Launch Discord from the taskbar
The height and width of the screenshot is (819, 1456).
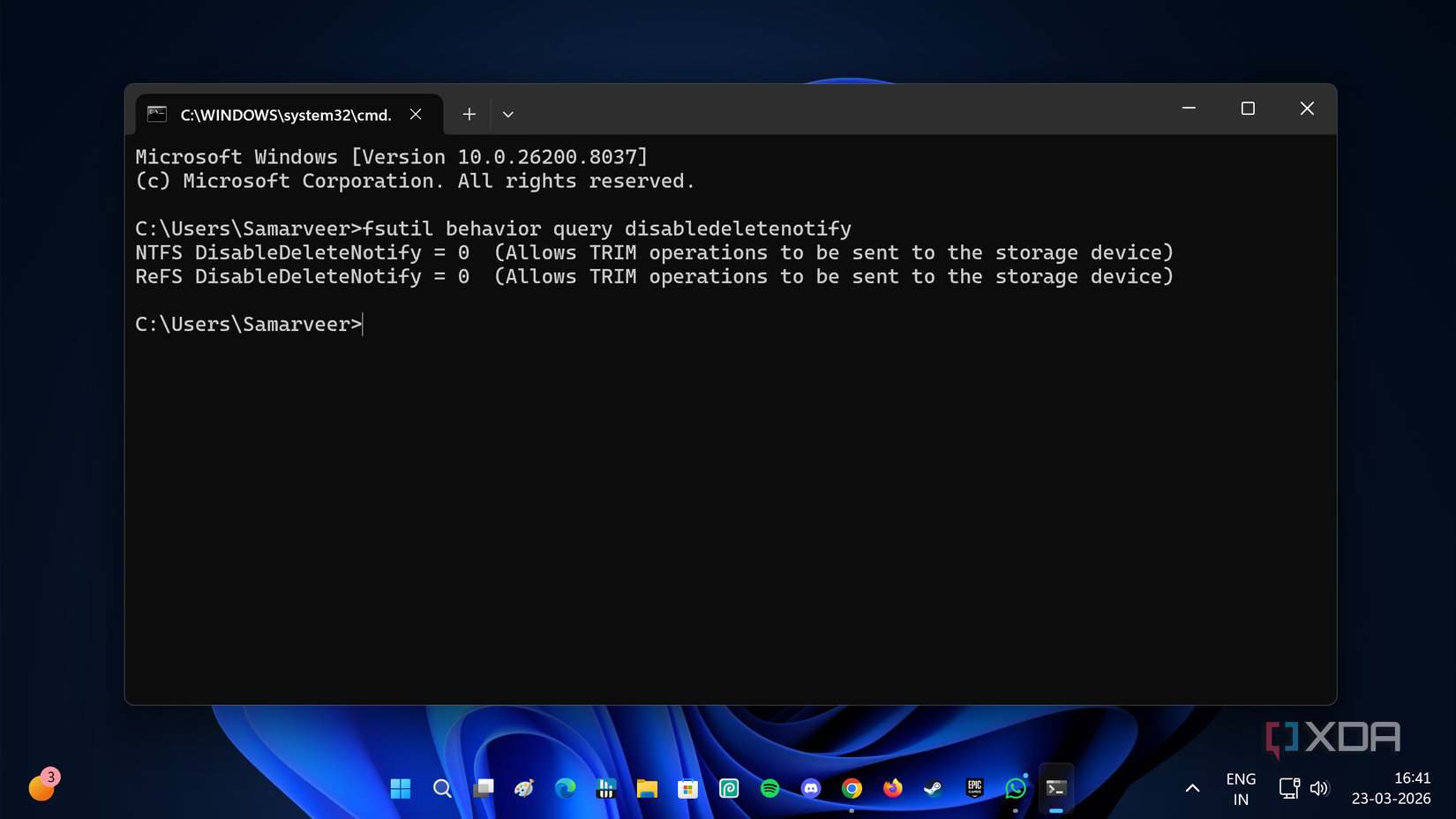coord(810,788)
